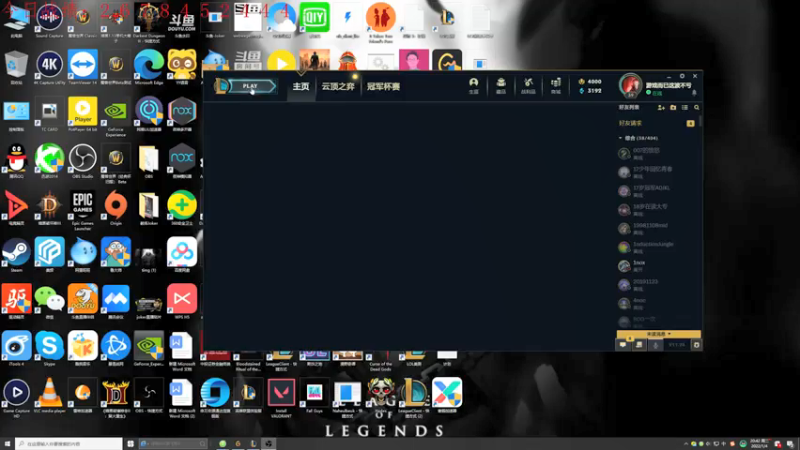Image resolution: width=800 pixels, height=450 pixels.
Task: Open the VLC media player desktop icon
Action: [x=49, y=396]
